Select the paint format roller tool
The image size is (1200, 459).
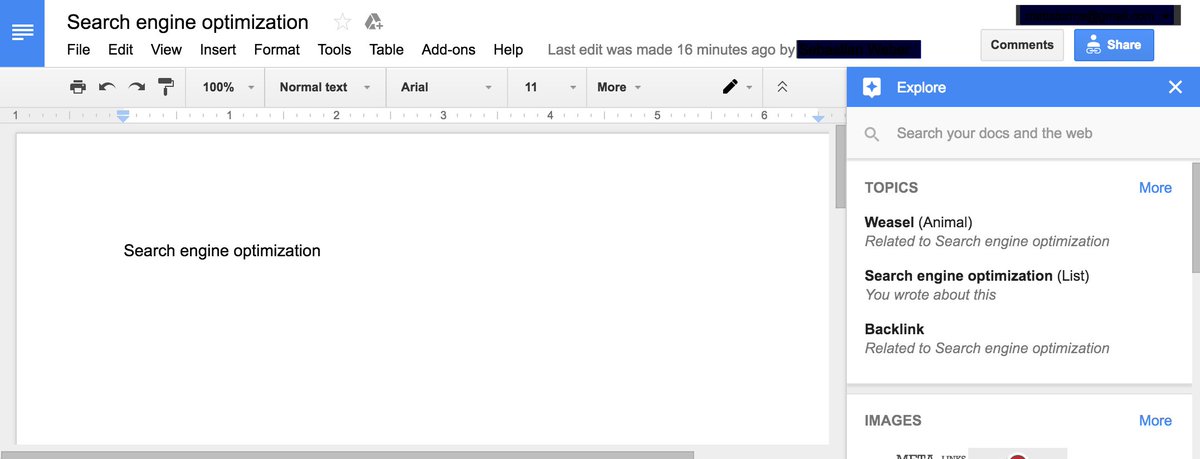(166, 87)
